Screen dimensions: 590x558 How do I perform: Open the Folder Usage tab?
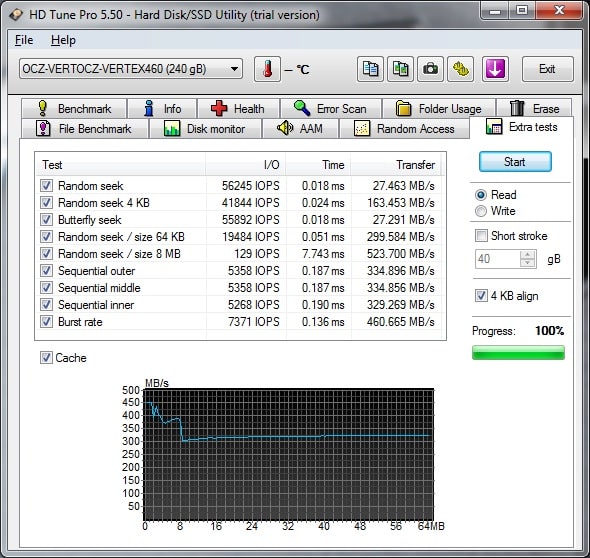439,109
